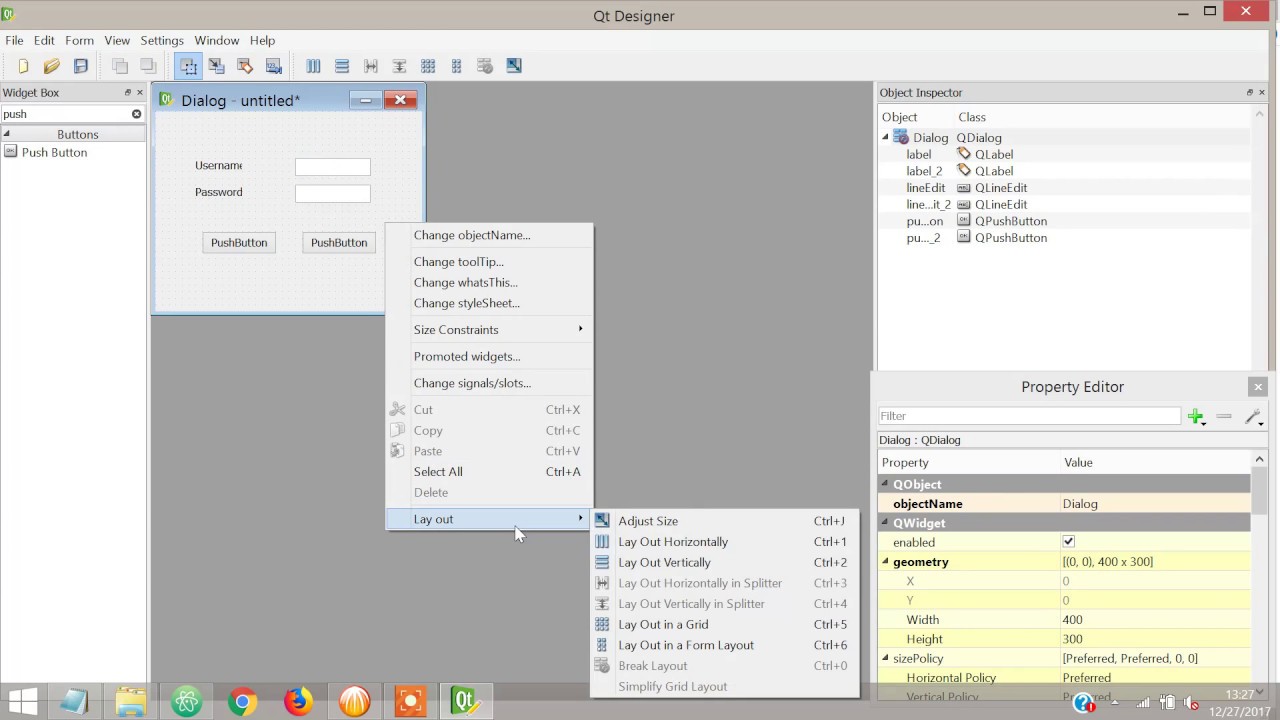The width and height of the screenshot is (1280, 720).
Task: Switch to Edit Buddies mode icon
Action: [245, 66]
